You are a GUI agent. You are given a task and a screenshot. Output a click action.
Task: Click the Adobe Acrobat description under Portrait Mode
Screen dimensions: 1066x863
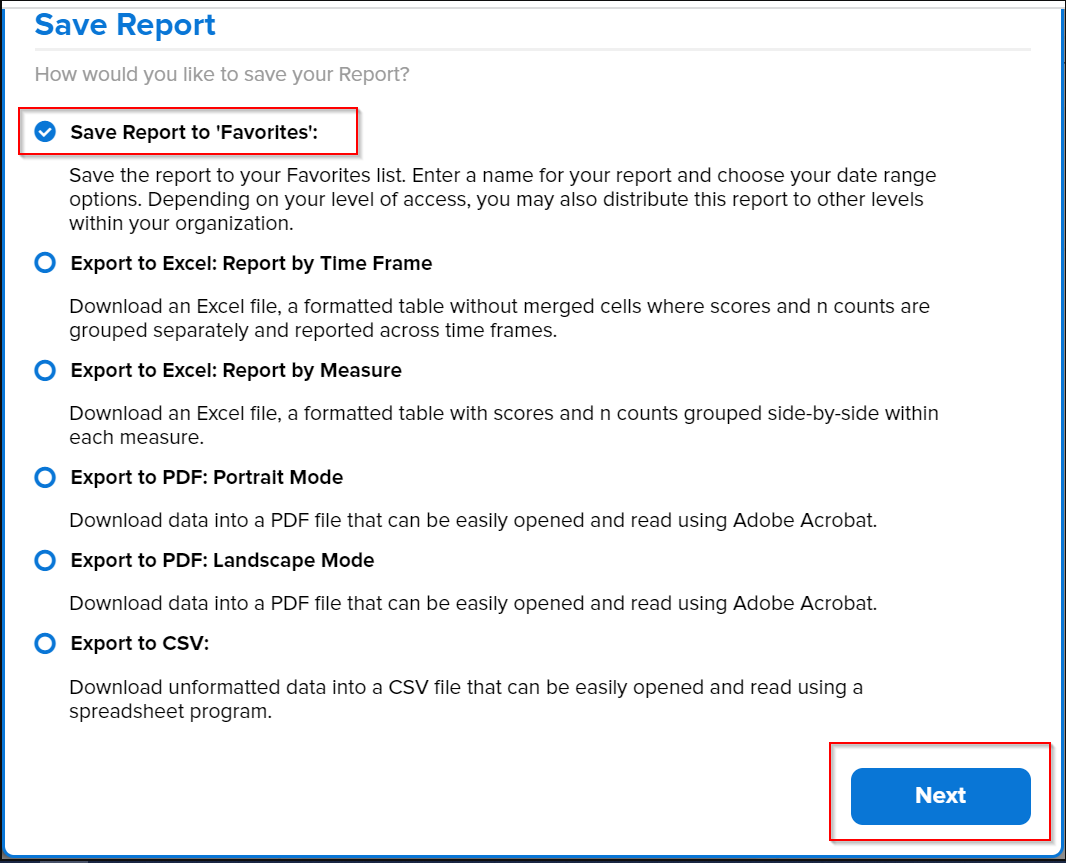pos(472,520)
